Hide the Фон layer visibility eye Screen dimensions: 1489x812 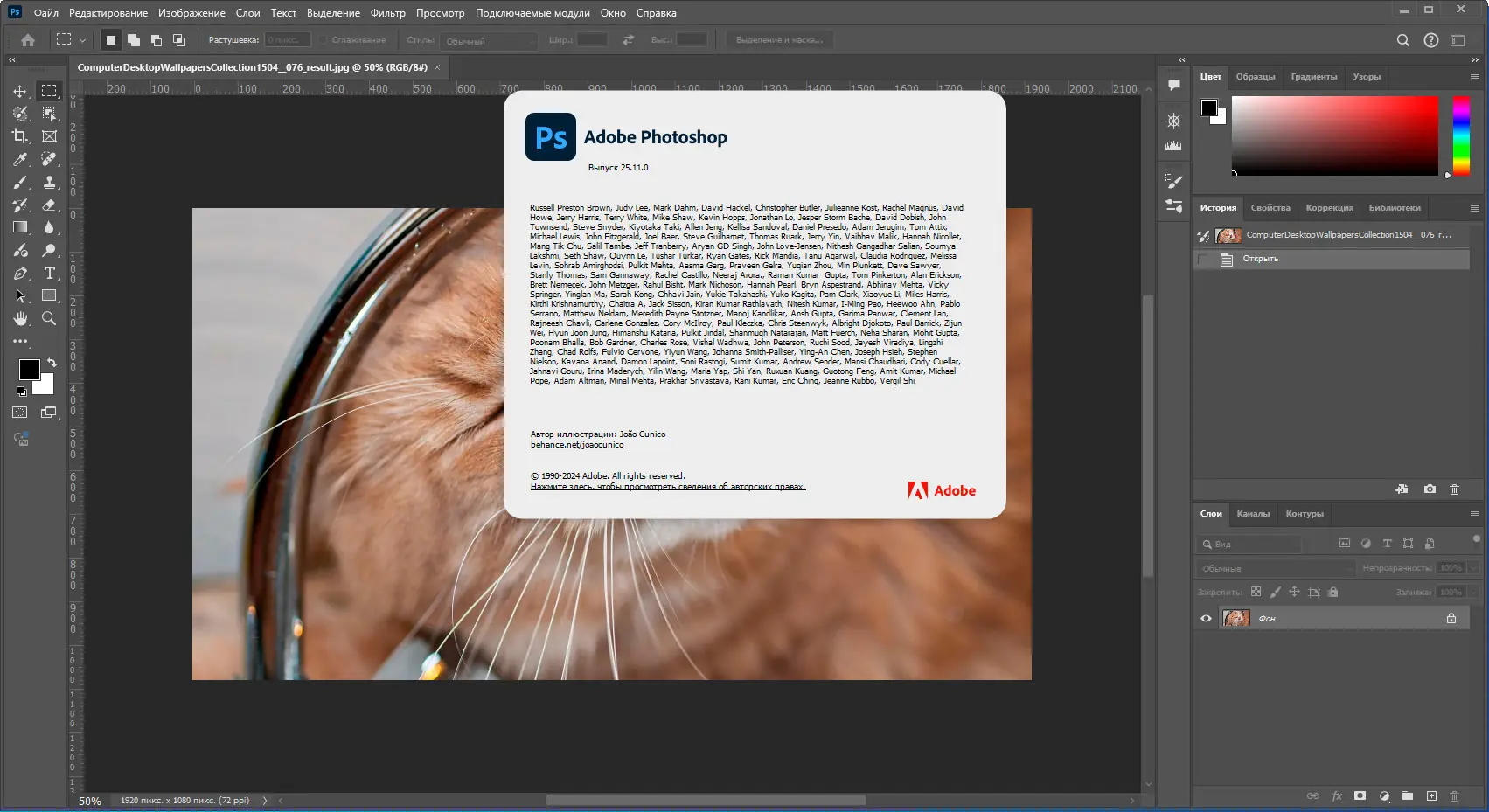pos(1206,619)
